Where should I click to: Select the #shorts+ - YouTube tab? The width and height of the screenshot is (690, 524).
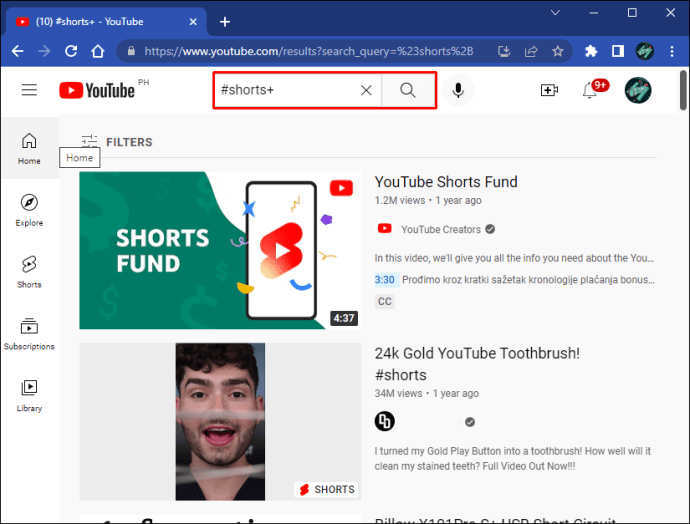[x=106, y=22]
